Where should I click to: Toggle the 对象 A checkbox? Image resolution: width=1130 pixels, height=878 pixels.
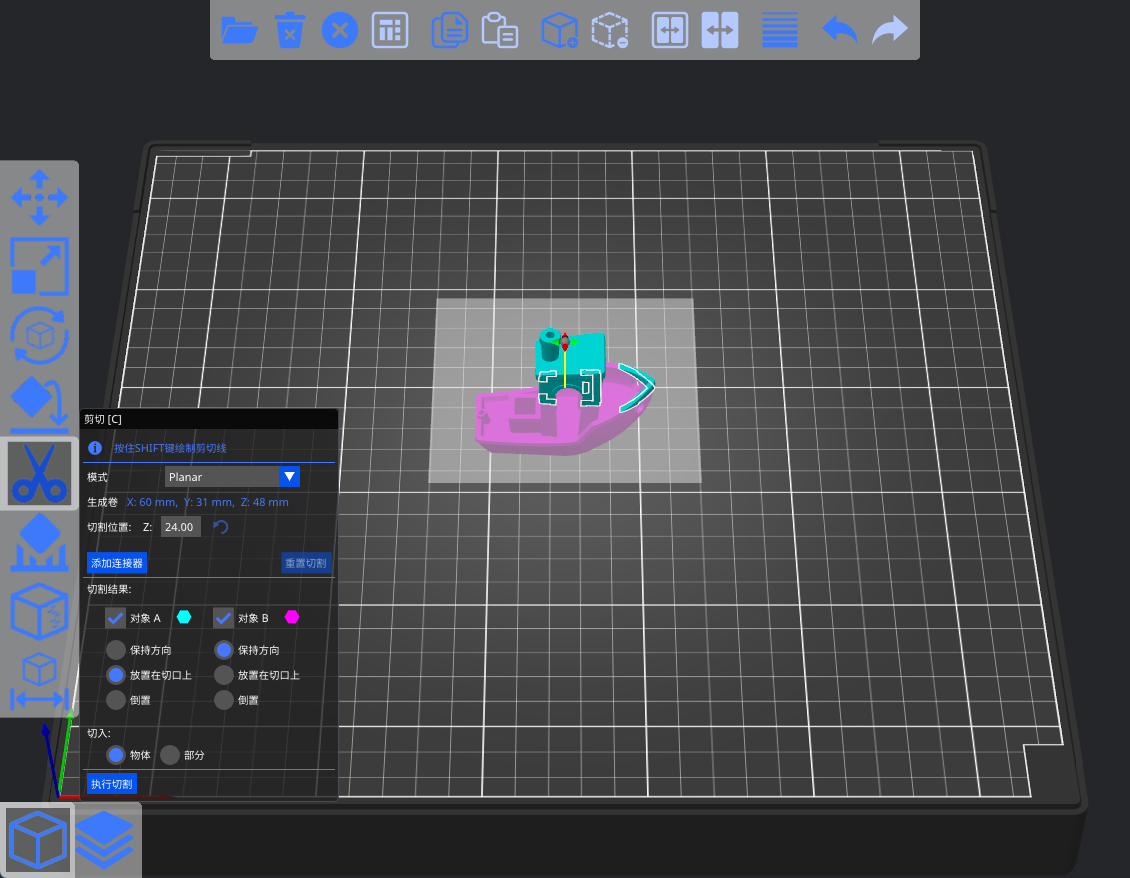coord(115,618)
